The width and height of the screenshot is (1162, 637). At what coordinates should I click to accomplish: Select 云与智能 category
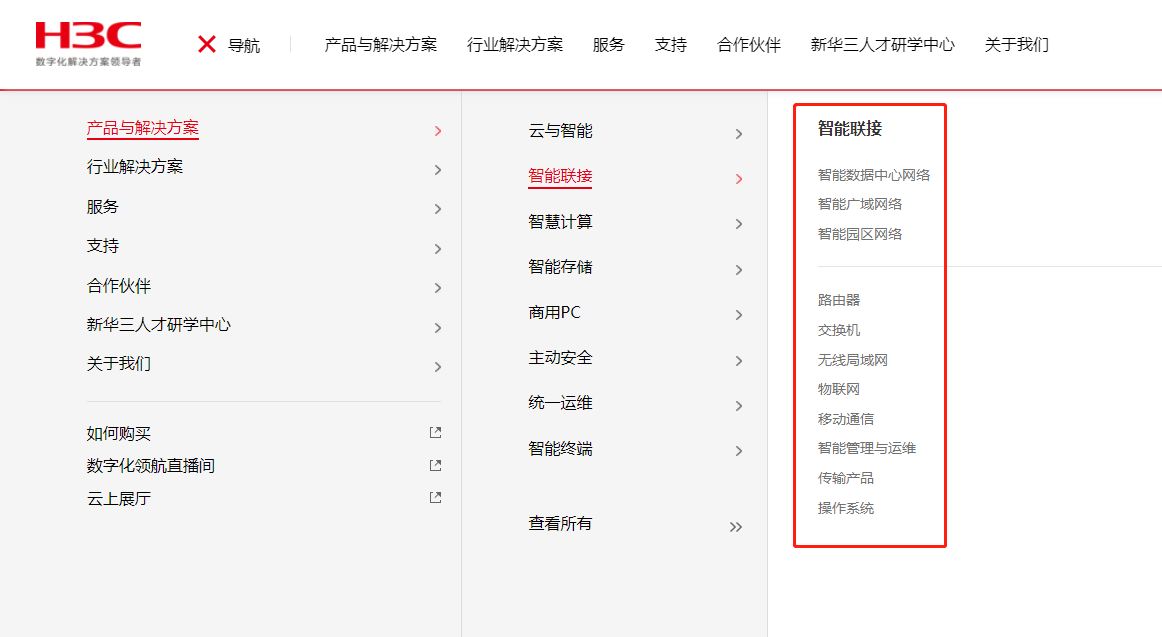(x=560, y=131)
